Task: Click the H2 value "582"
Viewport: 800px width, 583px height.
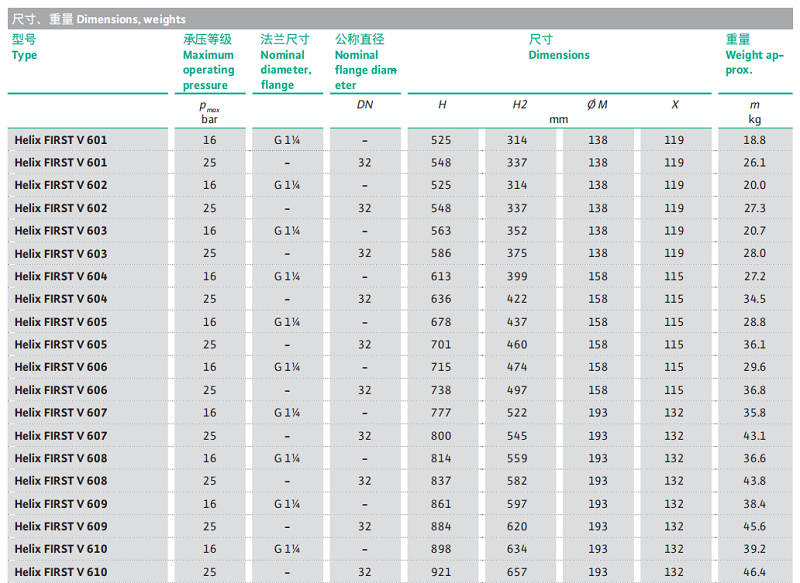Action: (517, 481)
